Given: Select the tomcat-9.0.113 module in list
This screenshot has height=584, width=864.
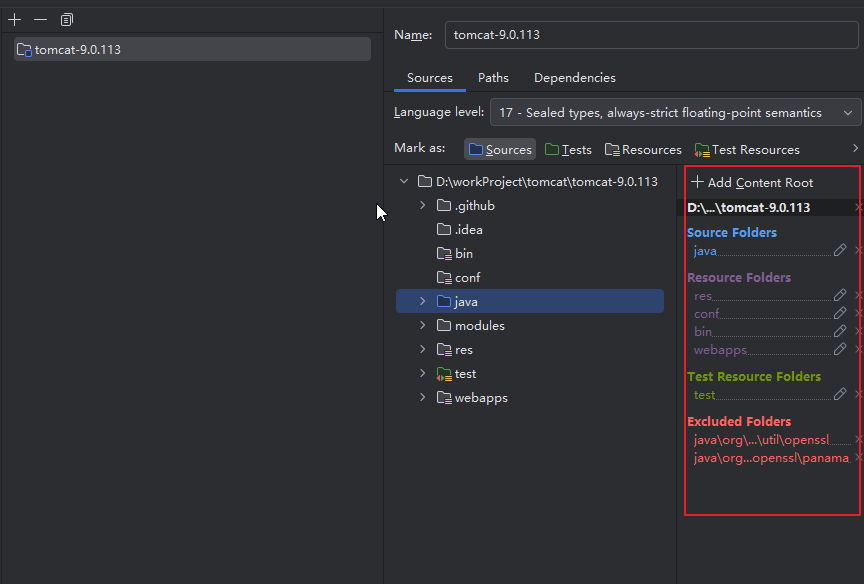Looking at the screenshot, I should click(192, 50).
